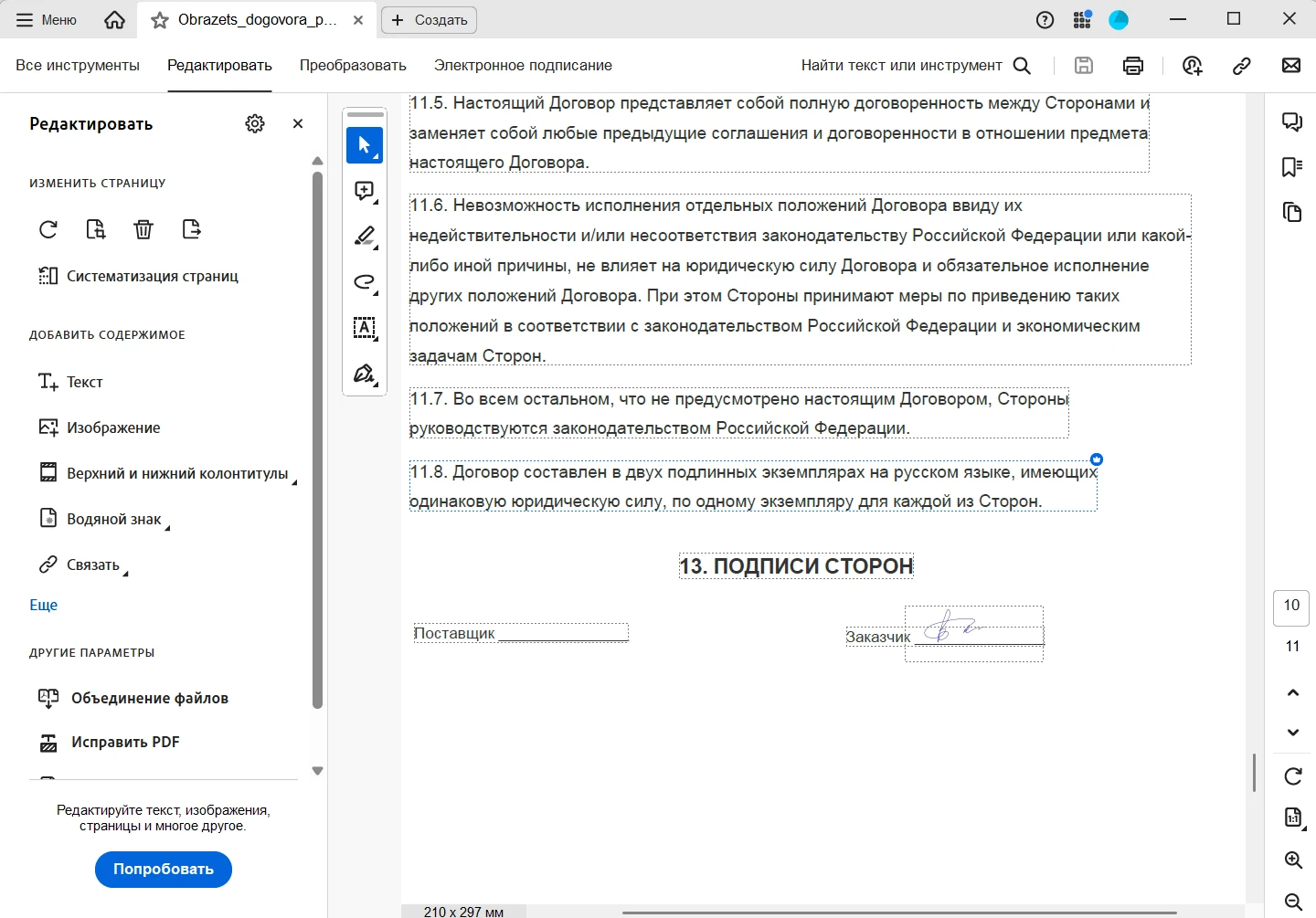Select the highlighter pen tool
The image size is (1316, 918).
point(365,237)
